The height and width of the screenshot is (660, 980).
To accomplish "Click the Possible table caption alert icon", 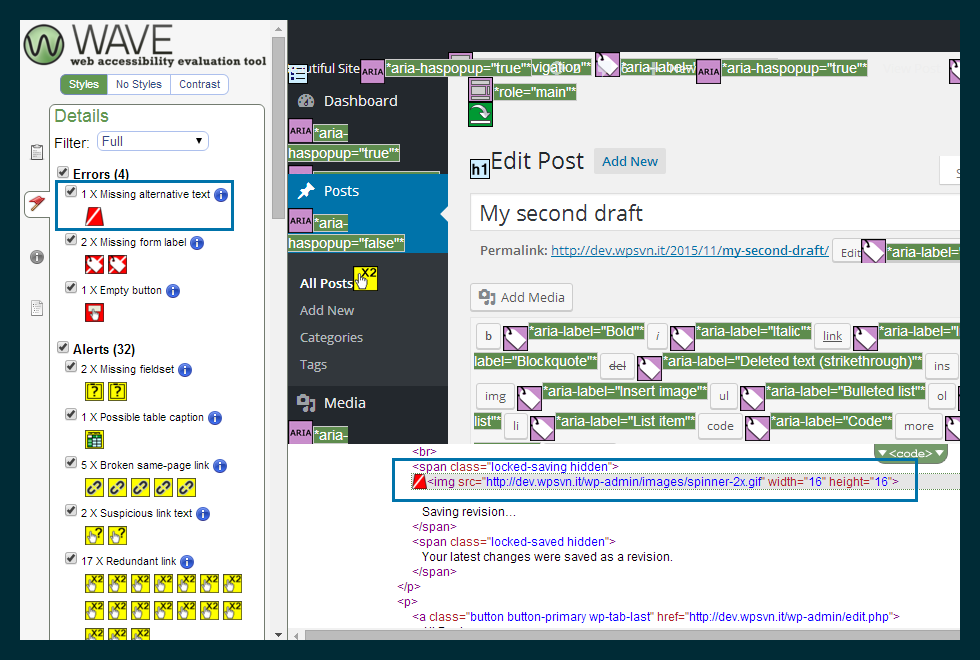I will (94, 440).
